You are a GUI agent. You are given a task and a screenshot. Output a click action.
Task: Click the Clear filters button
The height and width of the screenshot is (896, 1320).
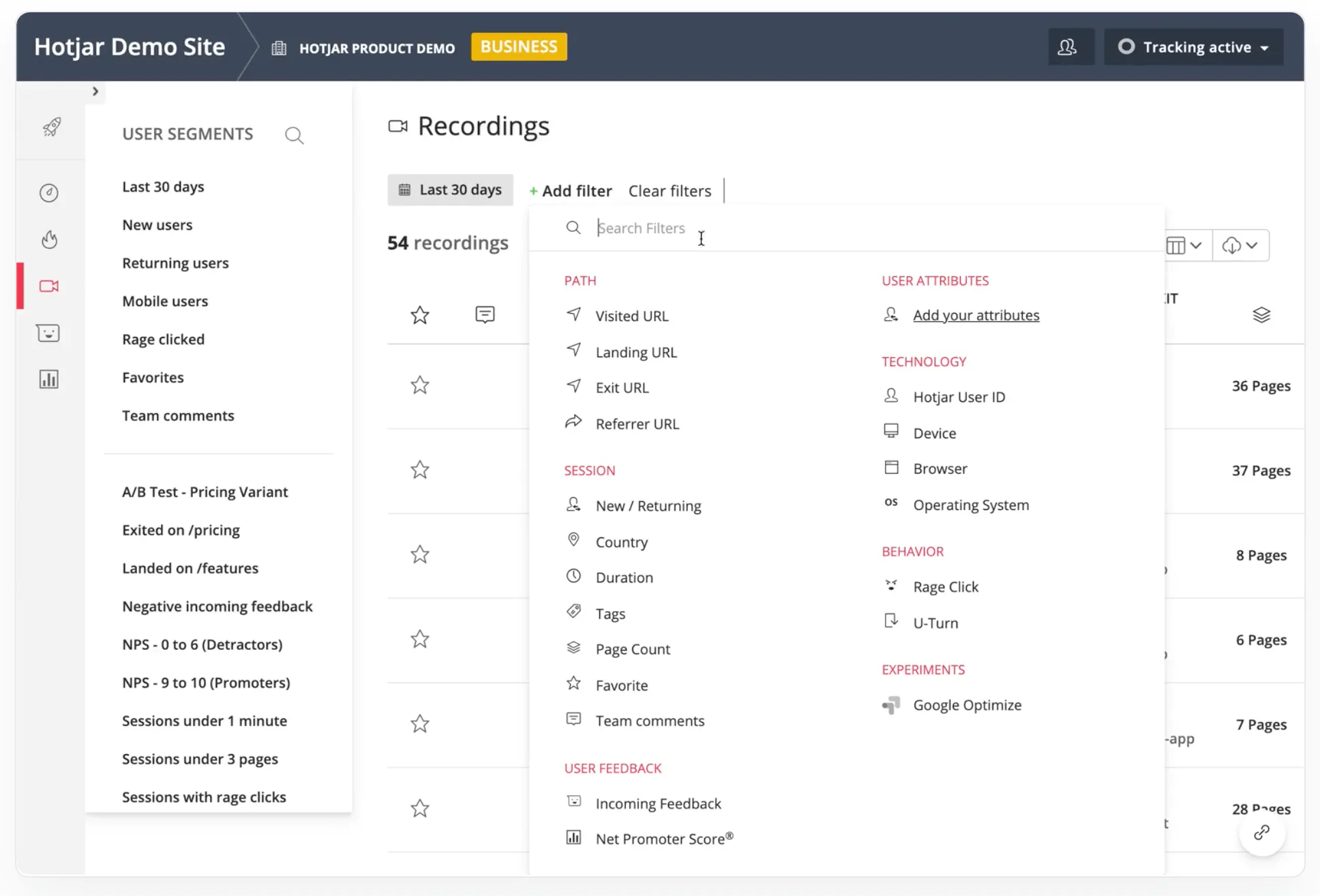pos(670,191)
